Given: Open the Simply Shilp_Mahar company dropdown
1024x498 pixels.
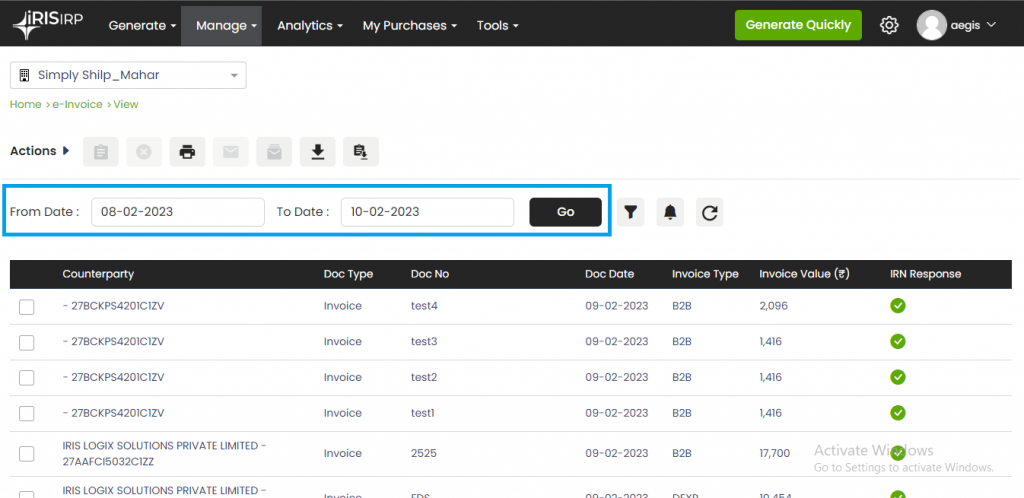Looking at the screenshot, I should click(x=128, y=75).
